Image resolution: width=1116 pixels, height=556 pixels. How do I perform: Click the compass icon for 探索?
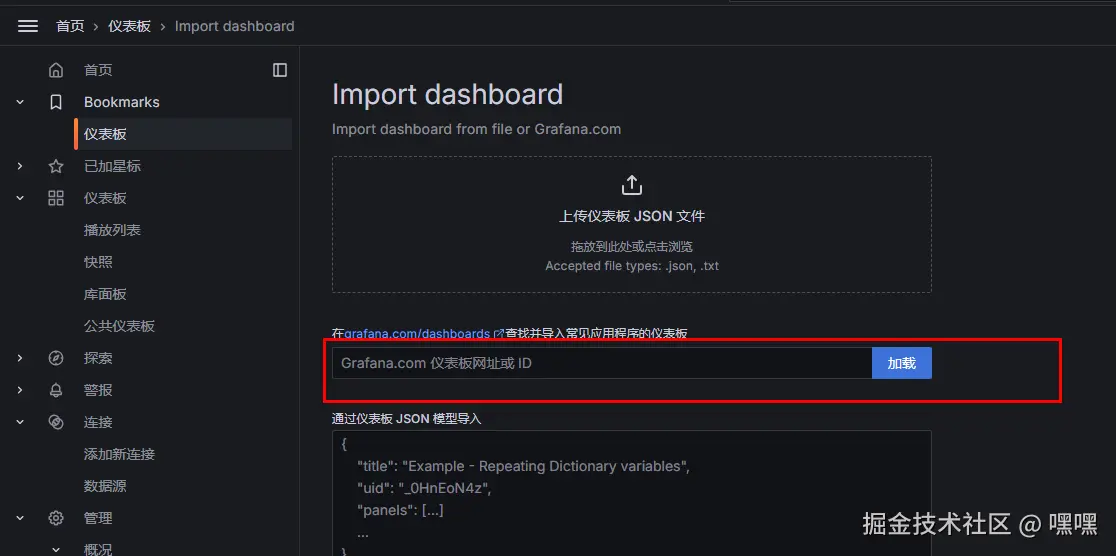pos(56,358)
